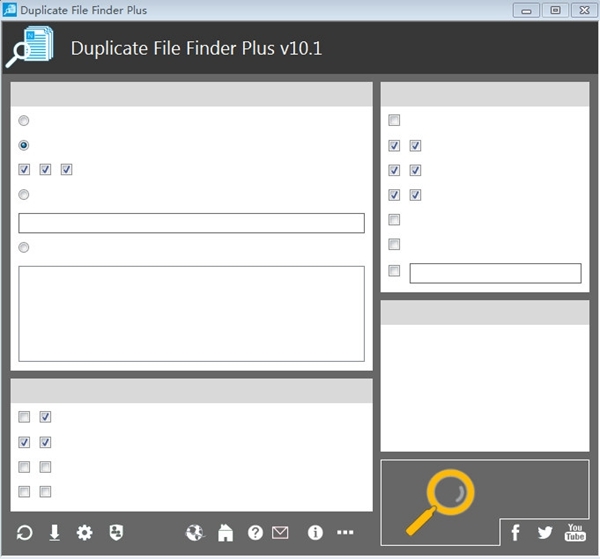The image size is (600, 559).
Task: Uncheck the middle of three checkboxes below selected radio
Action: [x=45, y=169]
